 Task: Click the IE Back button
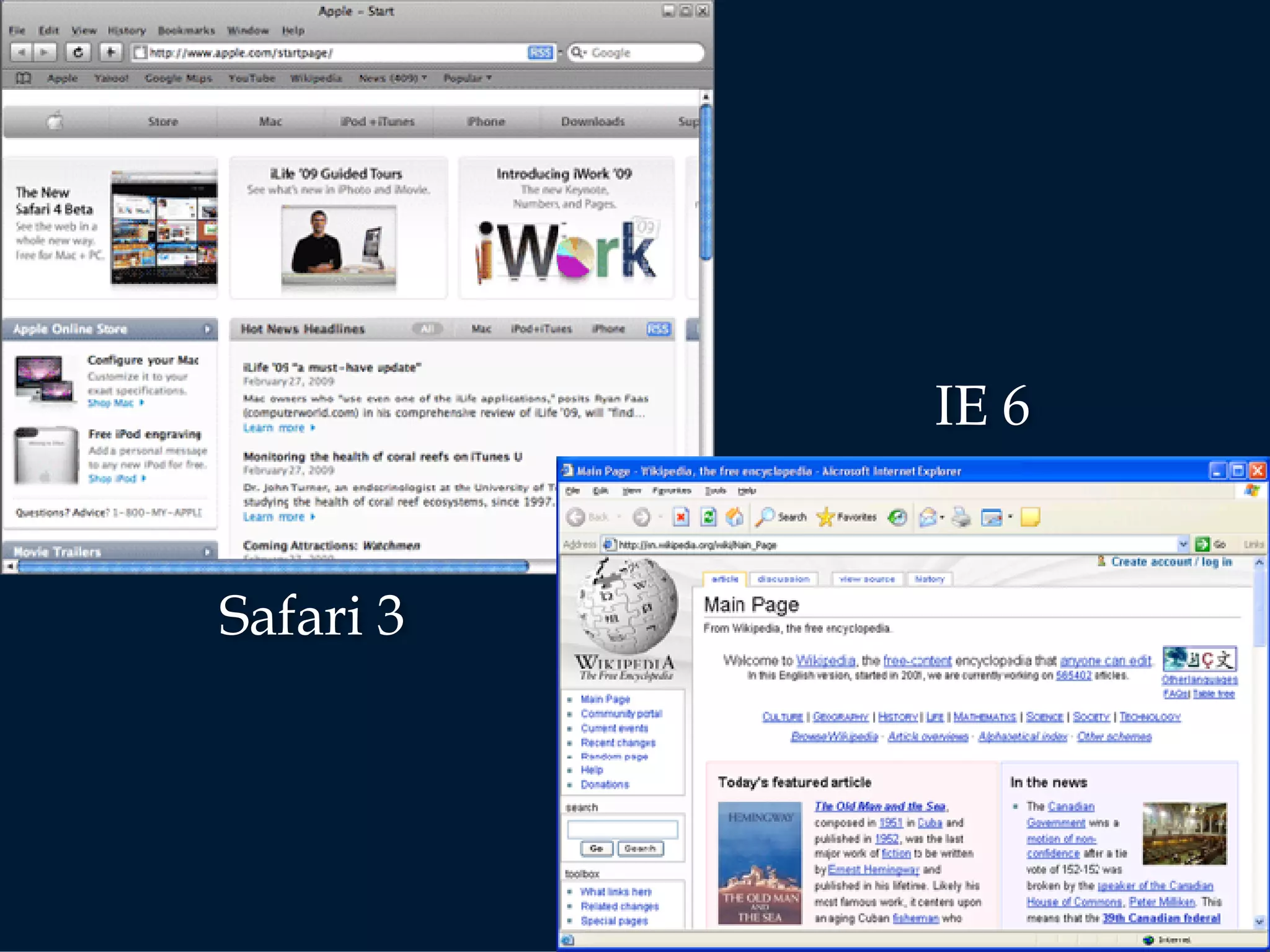tap(586, 517)
